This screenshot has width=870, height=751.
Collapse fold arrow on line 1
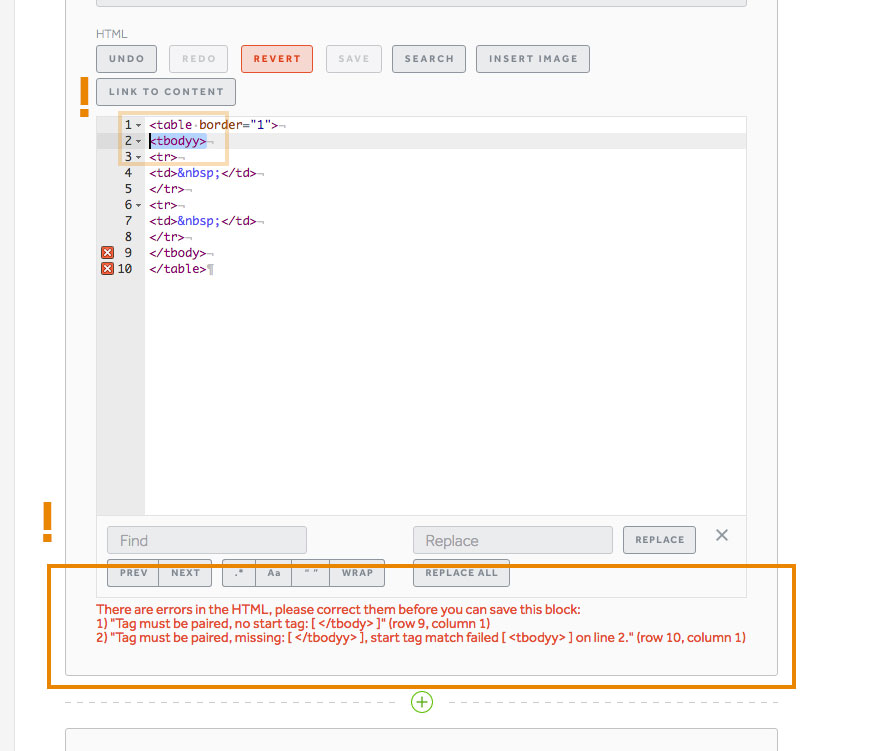tap(139, 125)
